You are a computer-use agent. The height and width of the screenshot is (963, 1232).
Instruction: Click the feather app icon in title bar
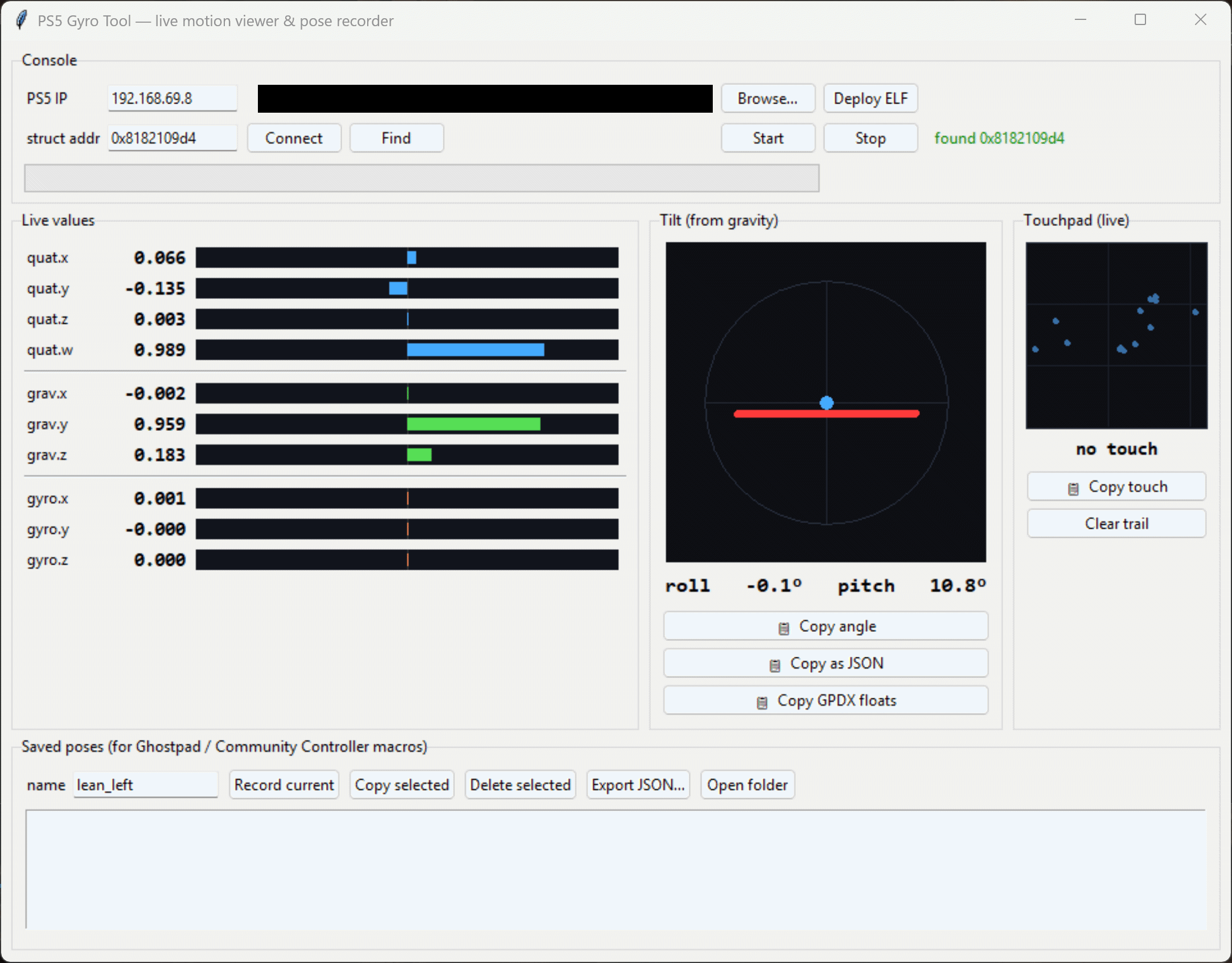coord(21,20)
